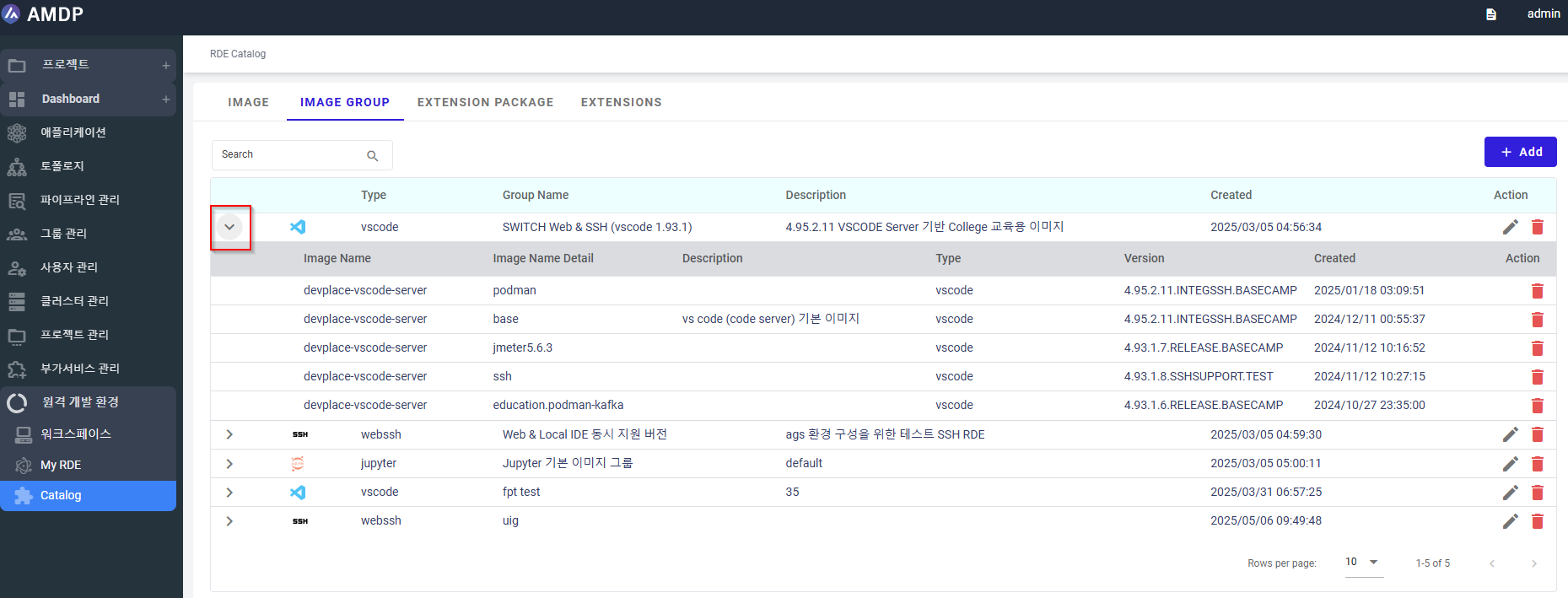
Task: Open the Dashboard sidebar item
Action: tap(88, 99)
